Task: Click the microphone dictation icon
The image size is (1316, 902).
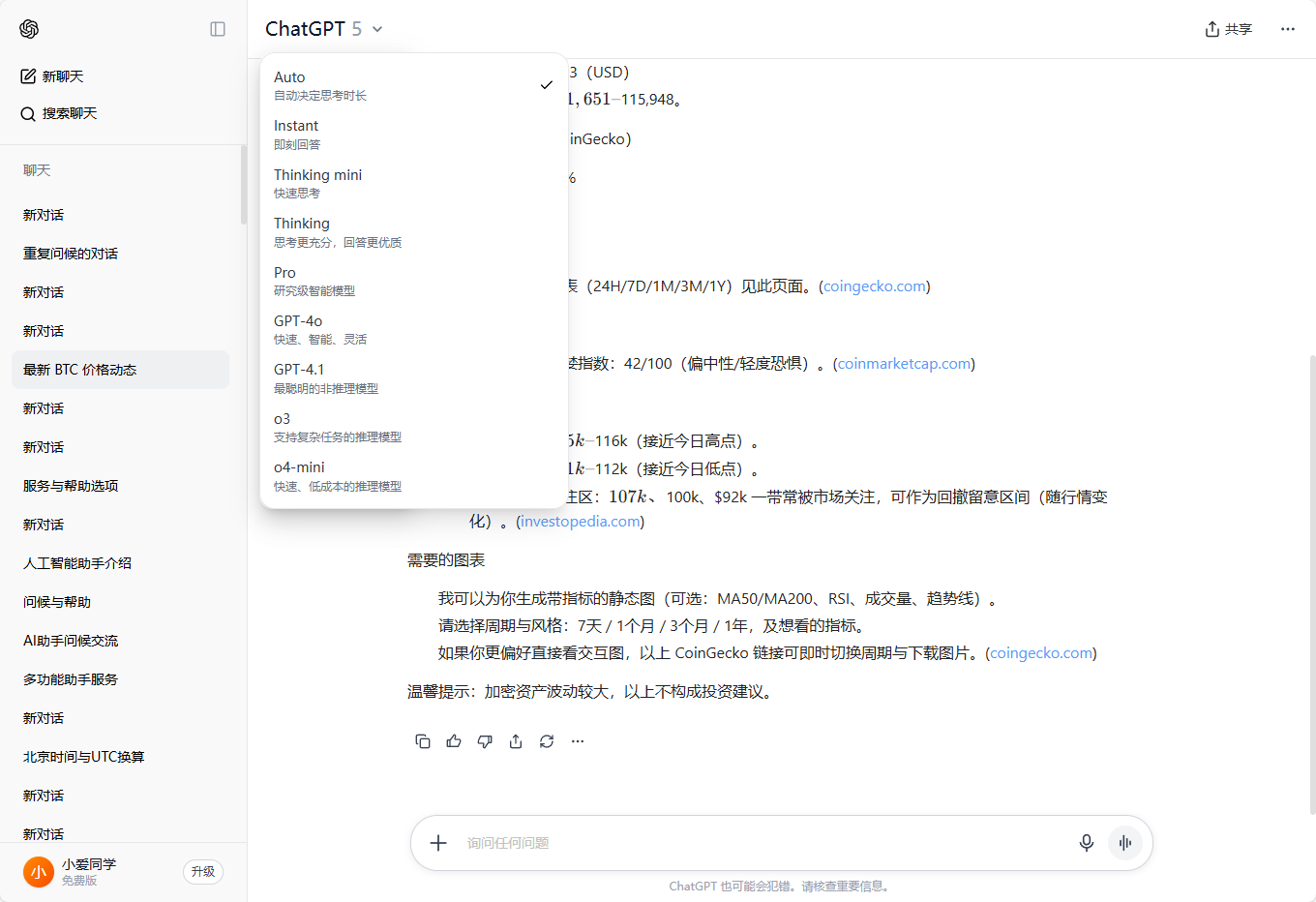Action: [x=1087, y=843]
